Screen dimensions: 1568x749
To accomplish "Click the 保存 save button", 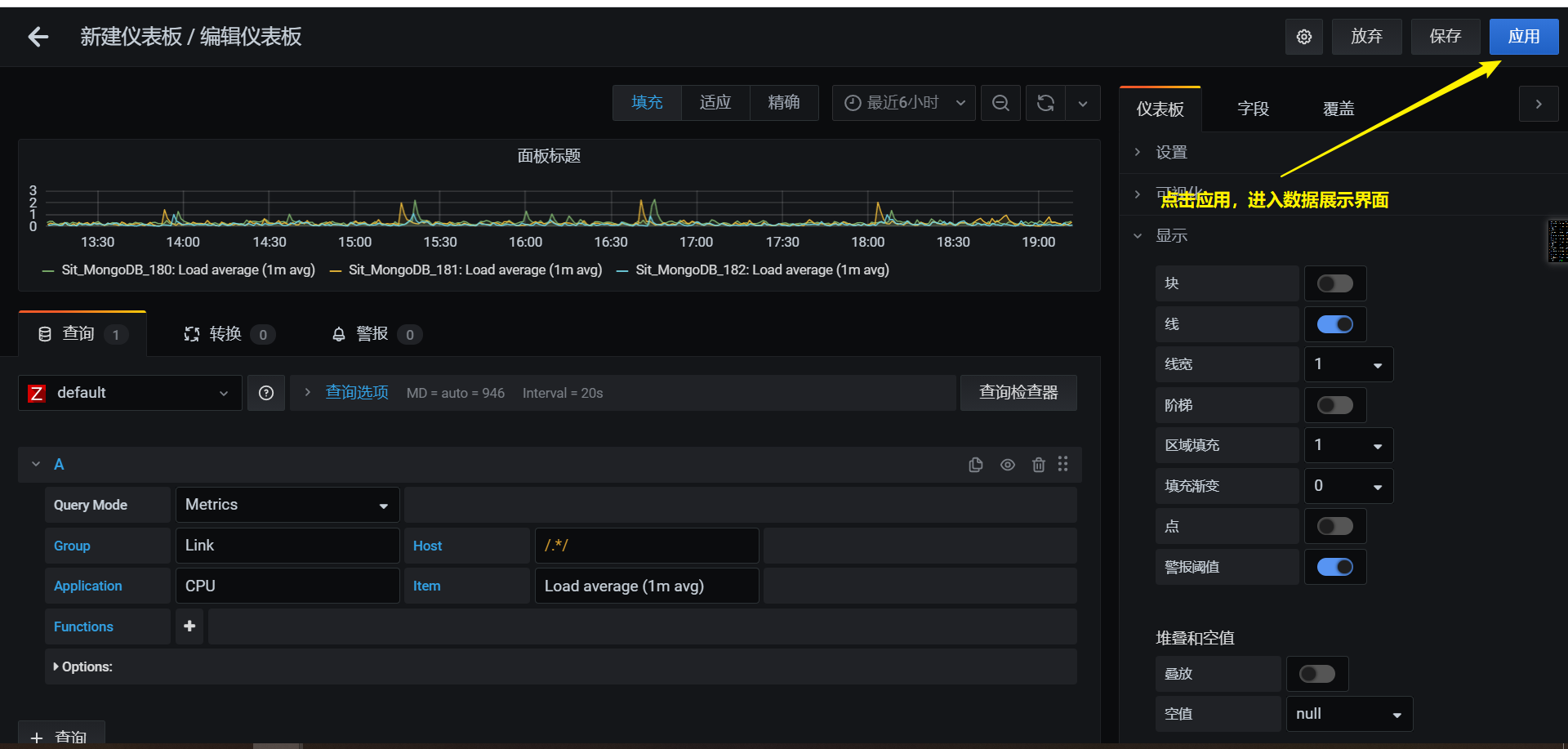I will coord(1445,37).
